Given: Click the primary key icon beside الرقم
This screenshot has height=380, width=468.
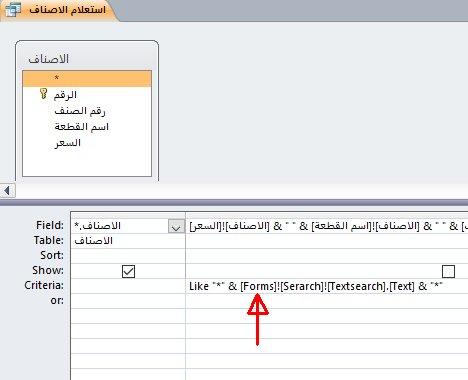Looking at the screenshot, I should [x=43, y=94].
